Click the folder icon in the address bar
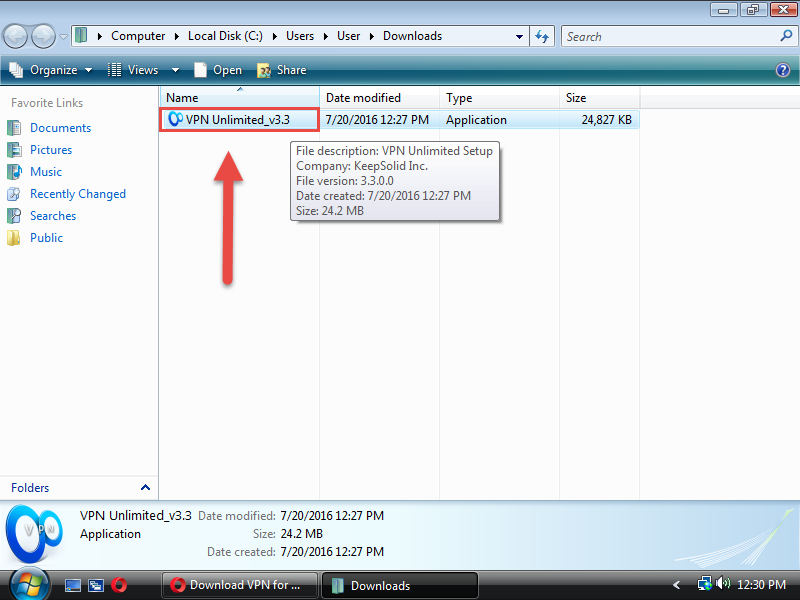This screenshot has width=800, height=600. 81,36
